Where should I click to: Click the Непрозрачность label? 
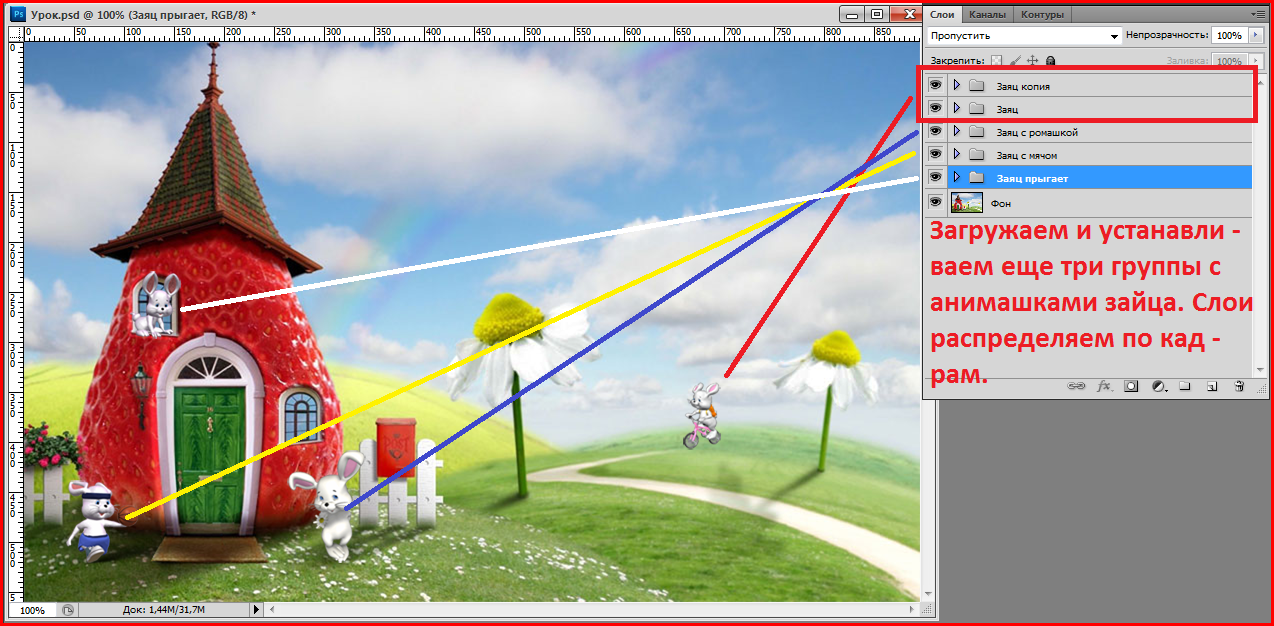[1167, 35]
